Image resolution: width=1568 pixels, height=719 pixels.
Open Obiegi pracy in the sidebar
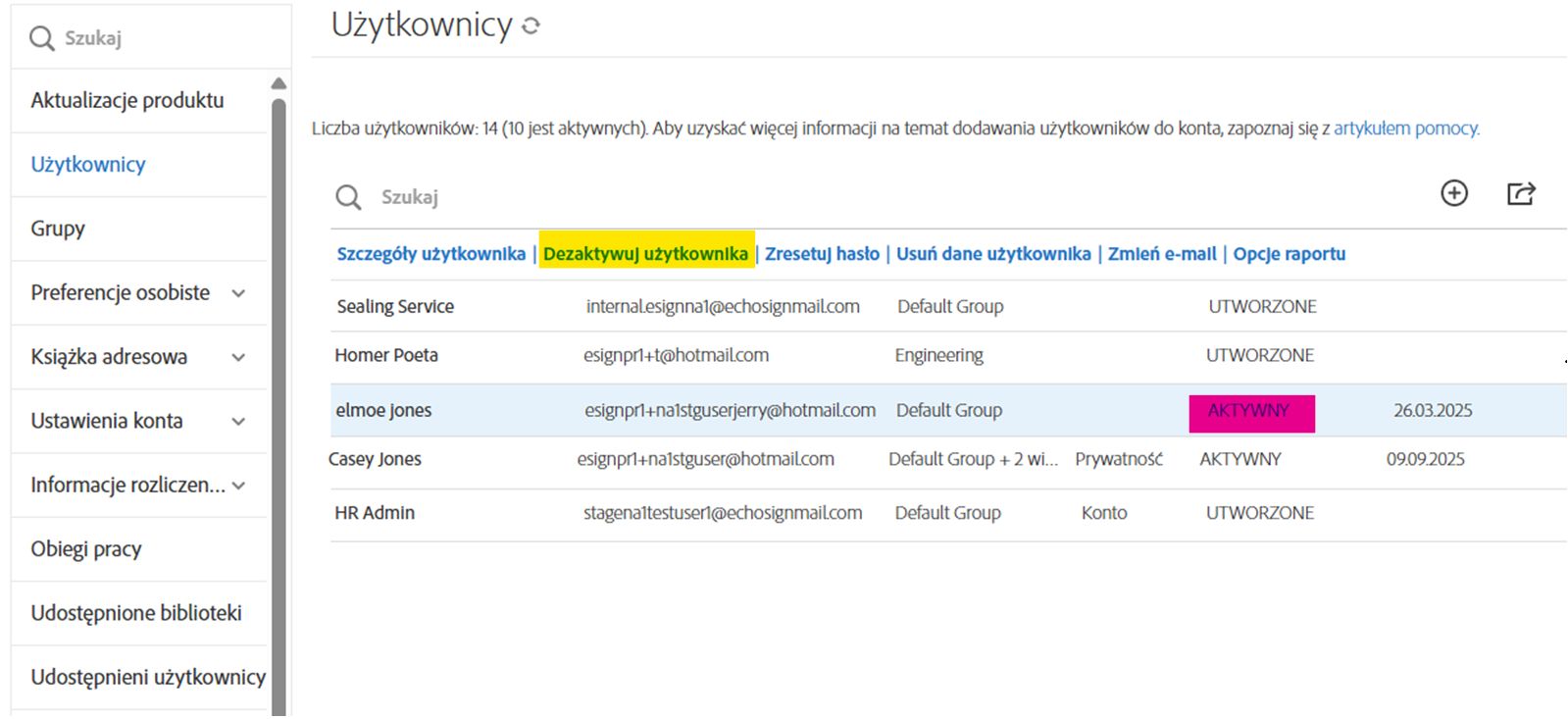[86, 549]
